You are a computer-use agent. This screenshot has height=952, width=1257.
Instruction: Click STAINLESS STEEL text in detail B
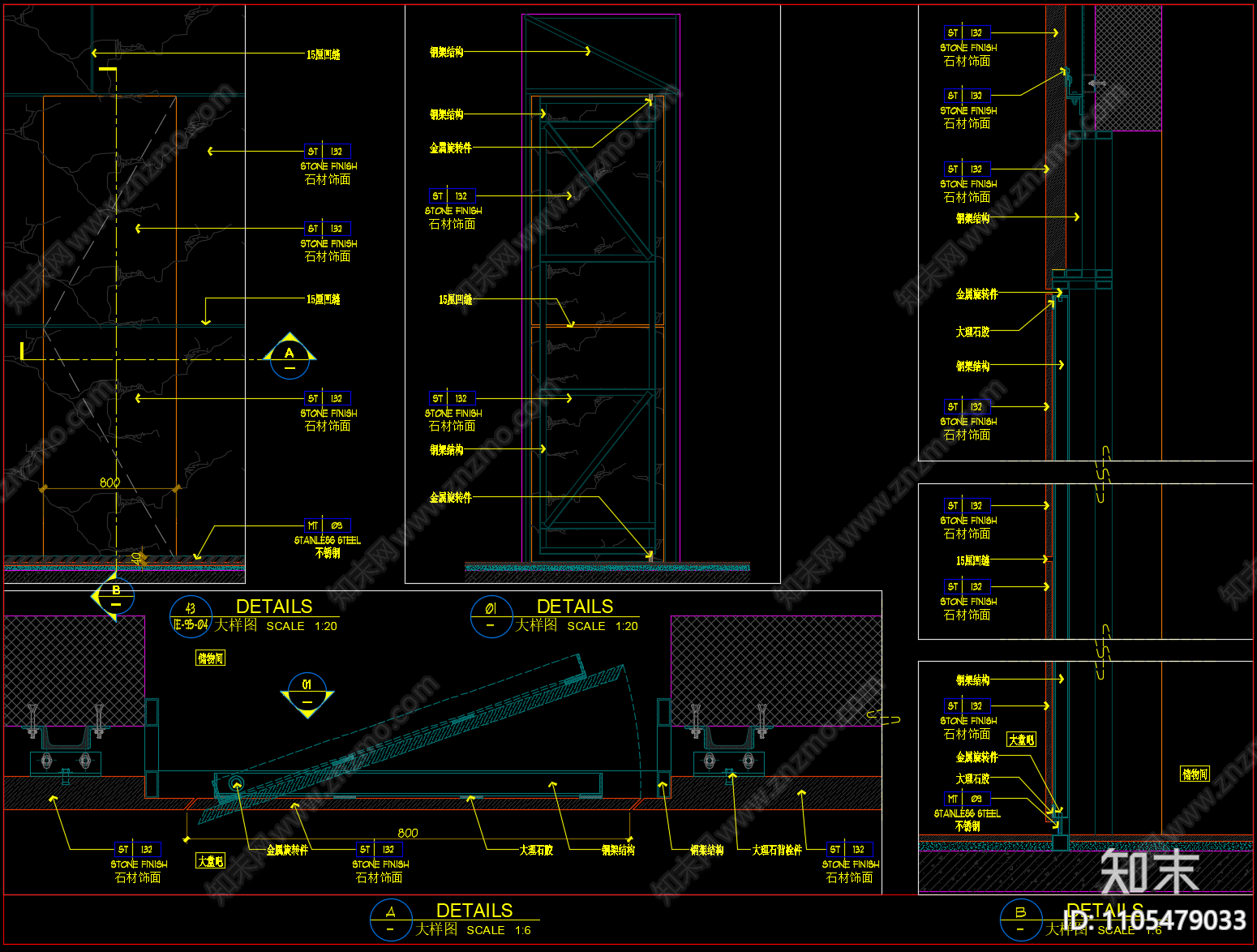point(967,813)
